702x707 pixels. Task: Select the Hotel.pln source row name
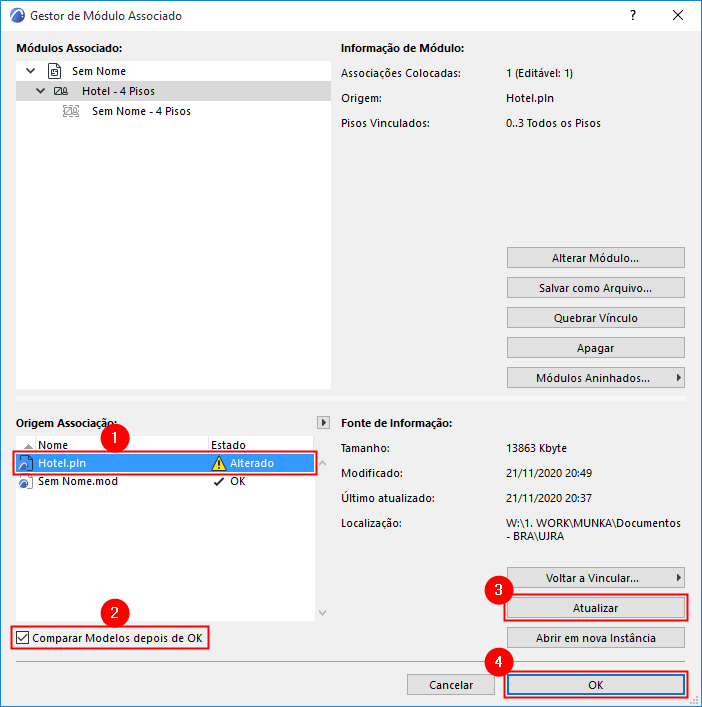(62, 463)
